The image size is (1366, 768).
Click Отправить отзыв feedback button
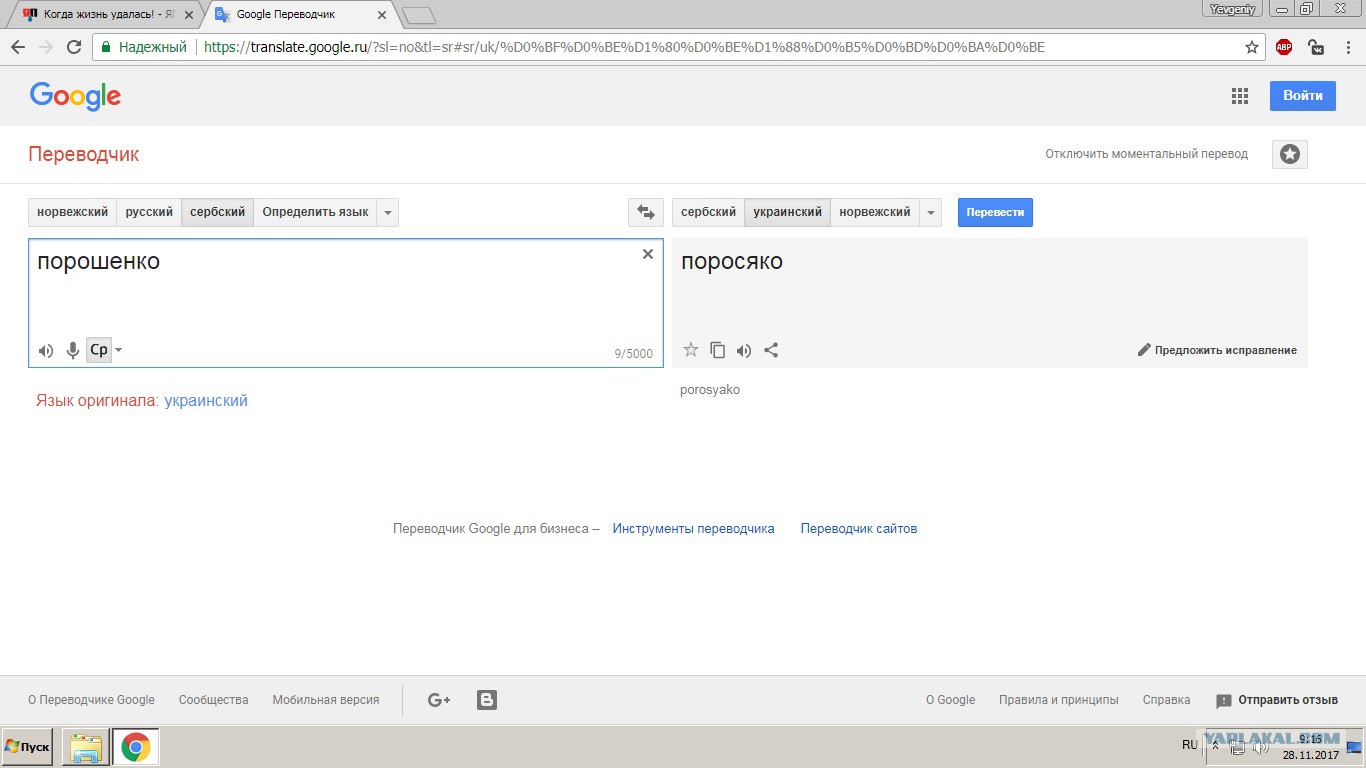click(x=1277, y=700)
